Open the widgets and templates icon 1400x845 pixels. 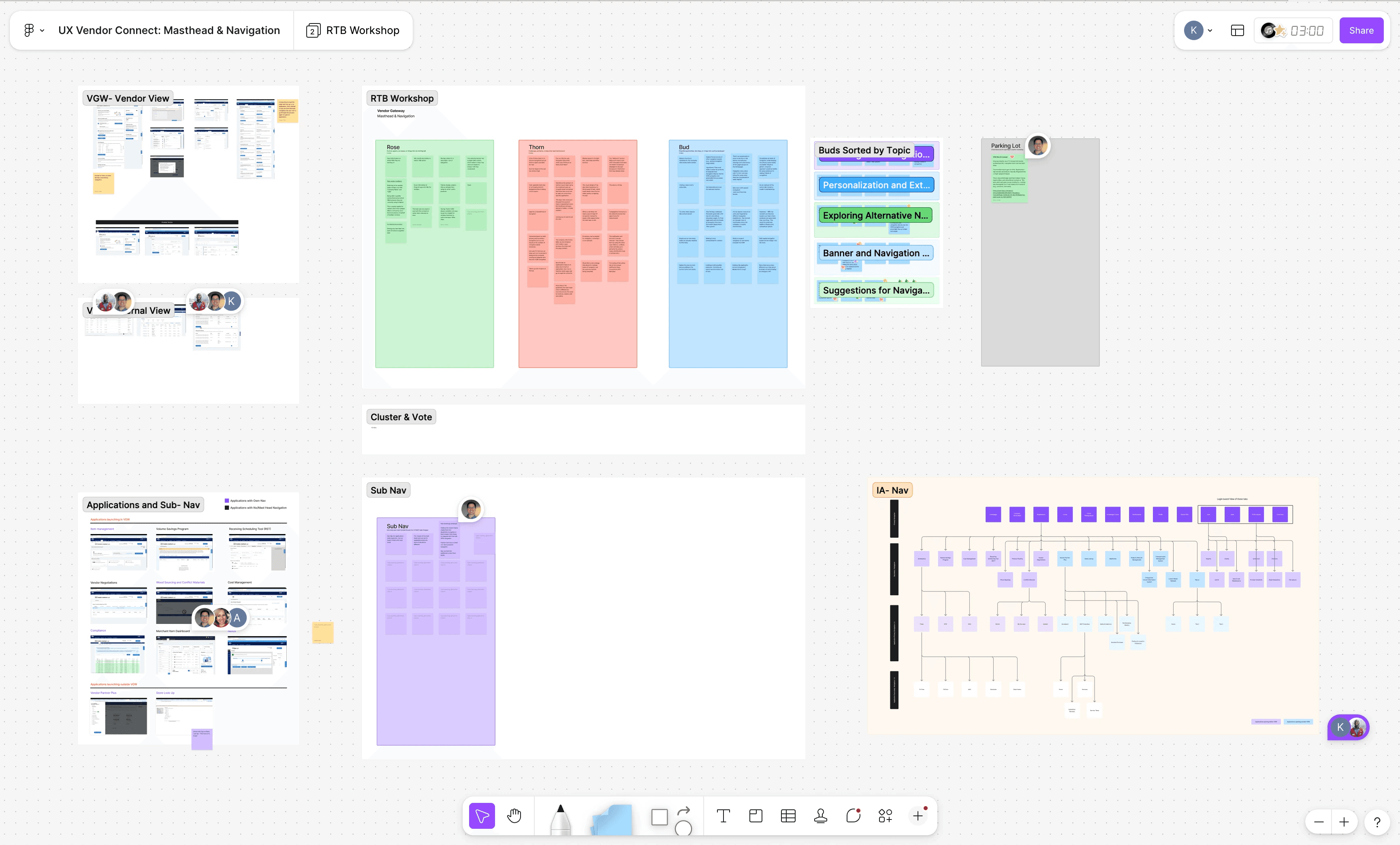click(x=885, y=816)
